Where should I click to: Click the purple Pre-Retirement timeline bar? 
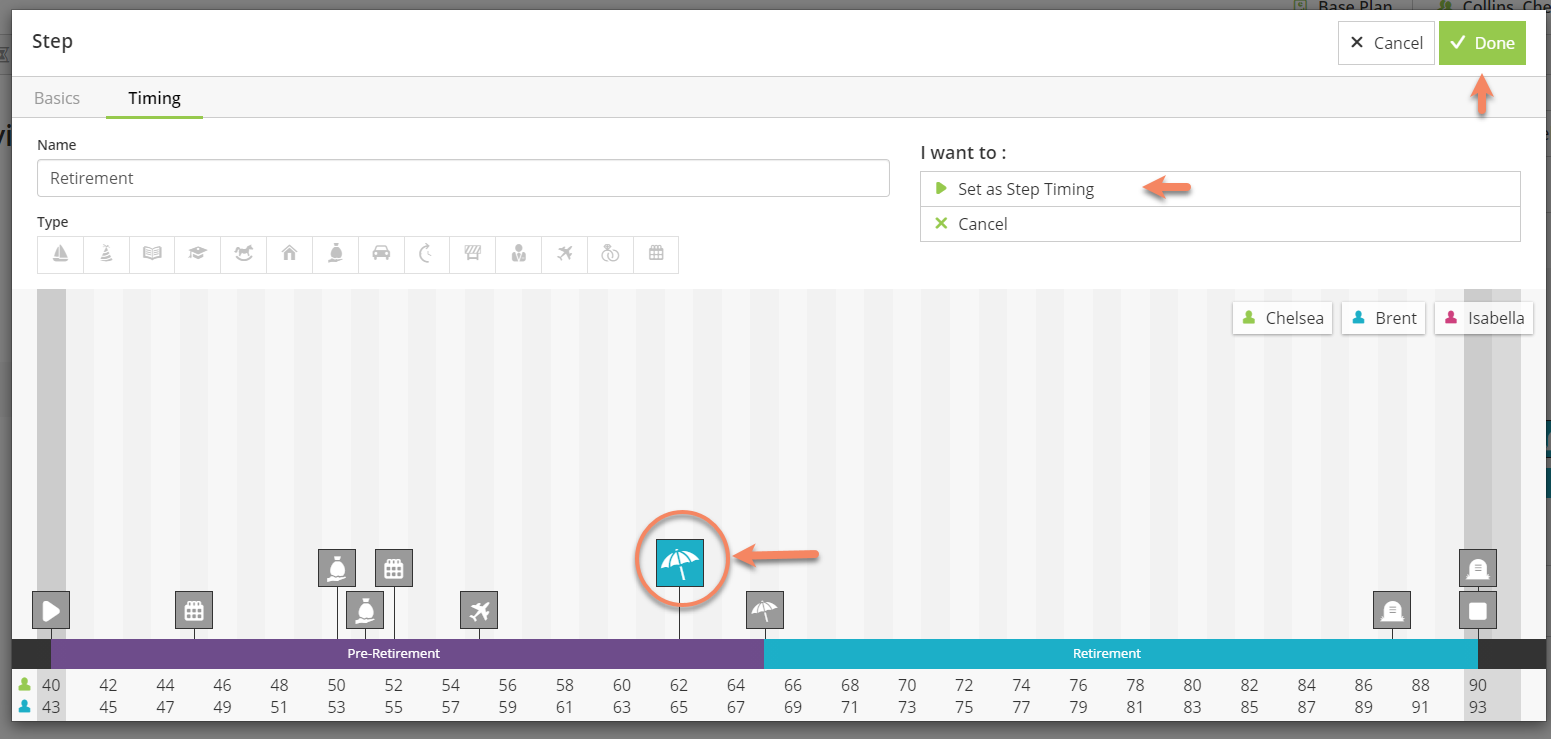click(x=394, y=653)
